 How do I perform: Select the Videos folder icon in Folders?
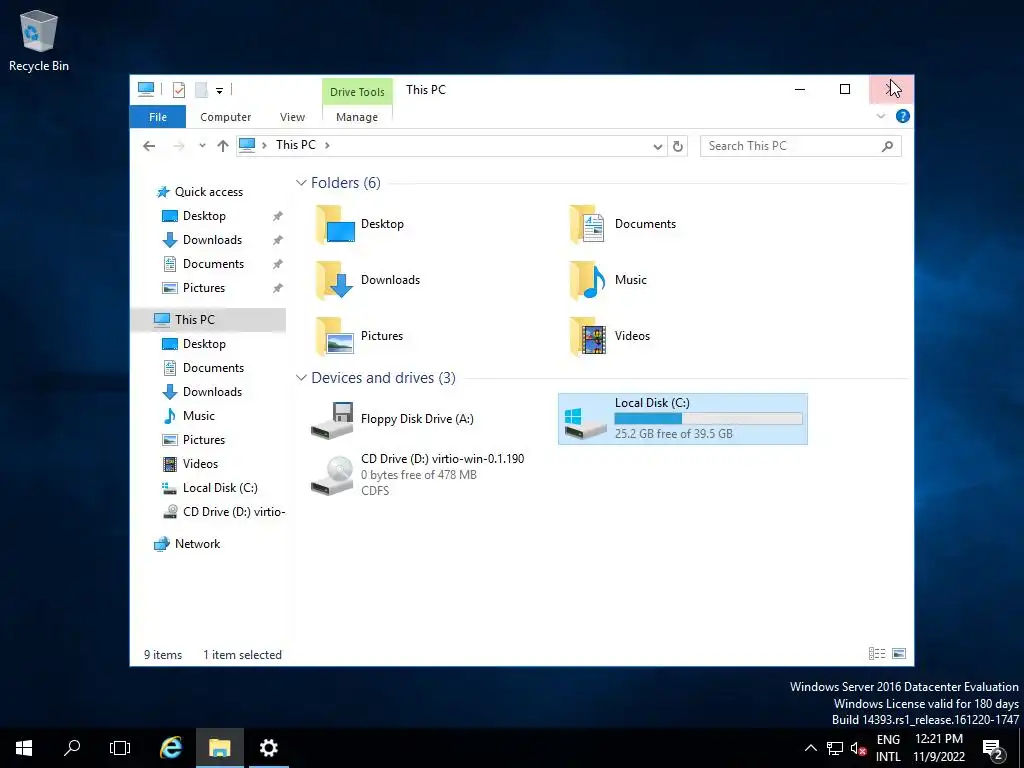click(x=588, y=336)
